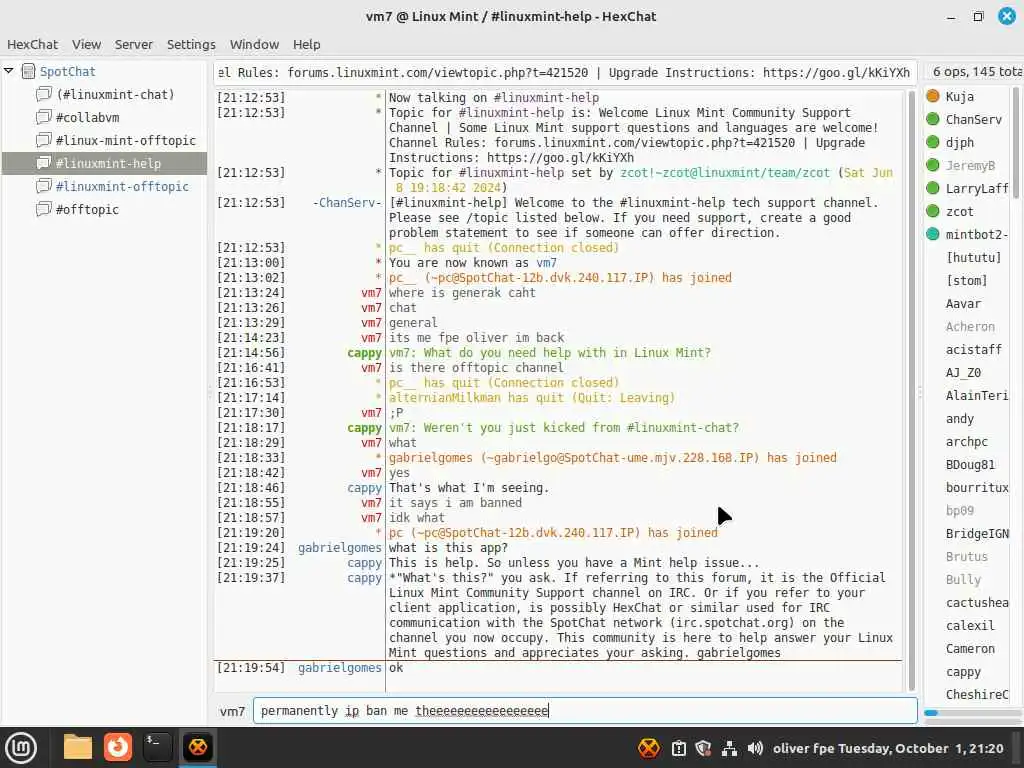Viewport: 1024px width, 768px height.
Task: Open the Window menu
Action: 254,44
